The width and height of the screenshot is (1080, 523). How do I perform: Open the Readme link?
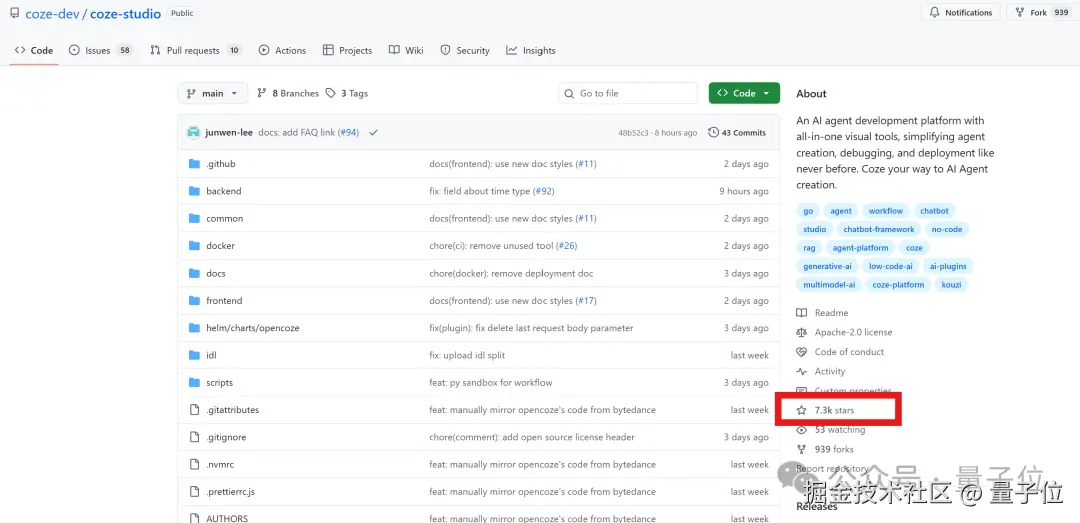pyautogui.click(x=822, y=313)
